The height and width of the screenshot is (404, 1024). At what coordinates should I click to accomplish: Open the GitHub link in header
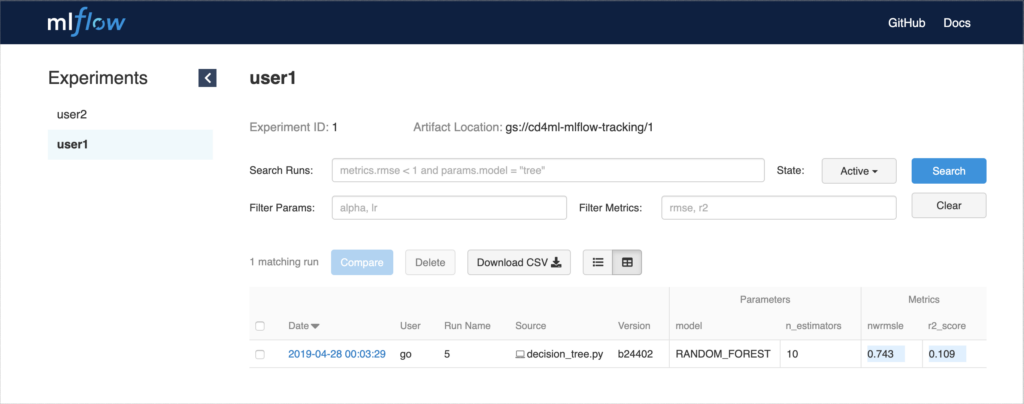[906, 23]
